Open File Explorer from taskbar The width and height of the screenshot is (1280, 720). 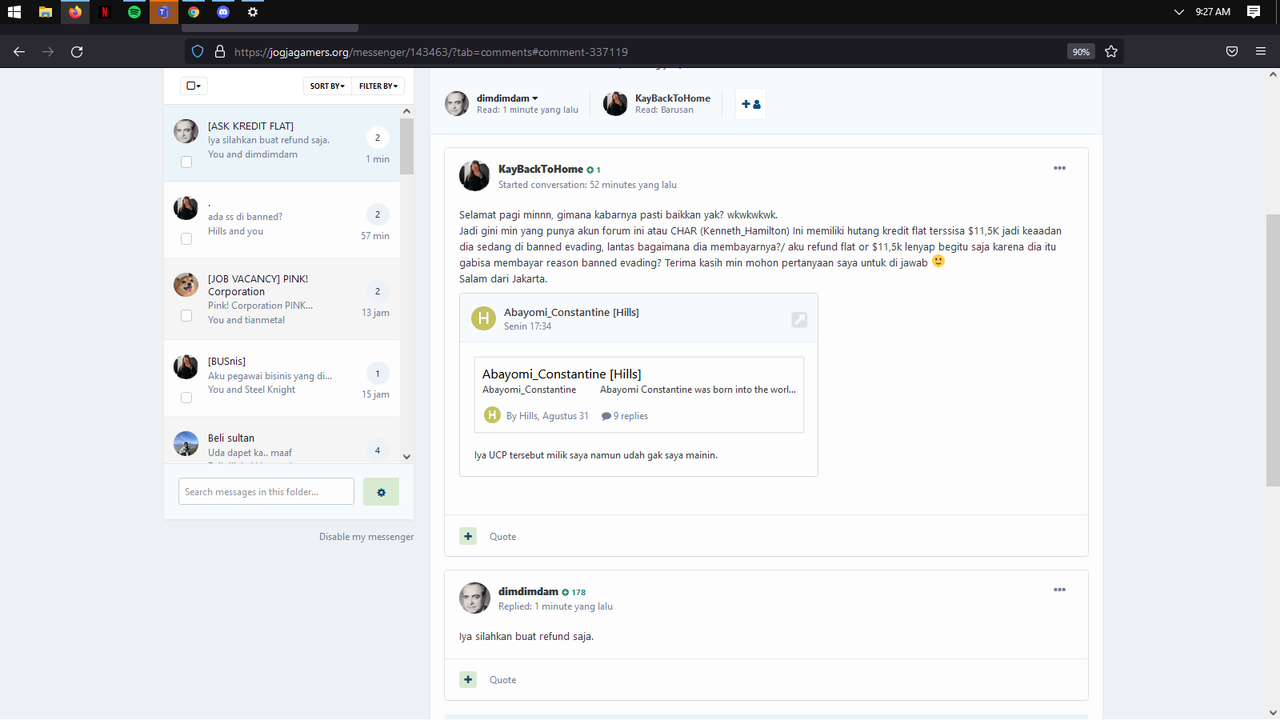(45, 12)
